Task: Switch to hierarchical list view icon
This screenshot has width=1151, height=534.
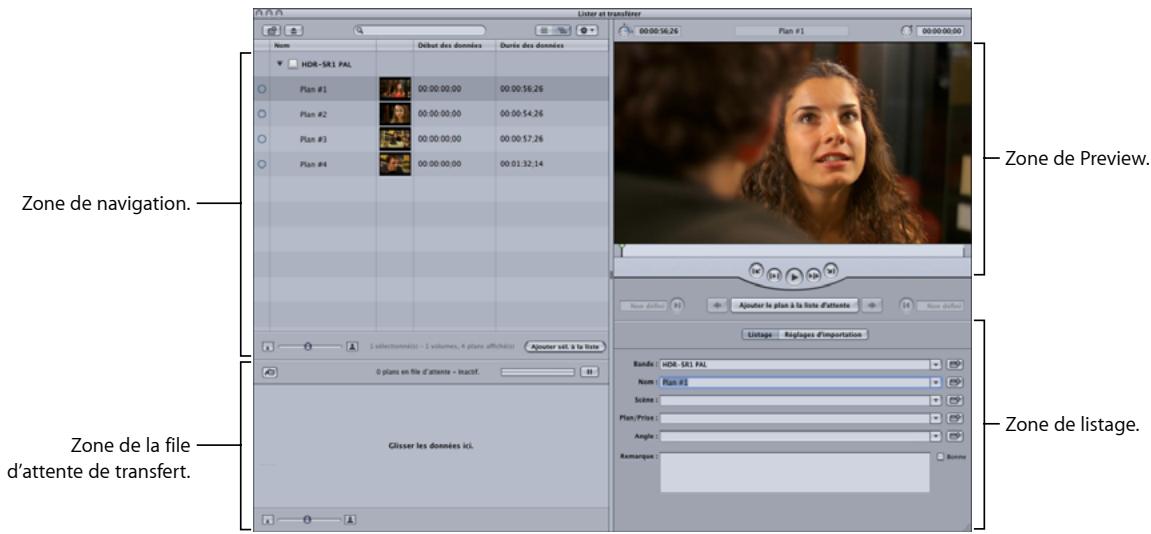Action: (x=563, y=31)
